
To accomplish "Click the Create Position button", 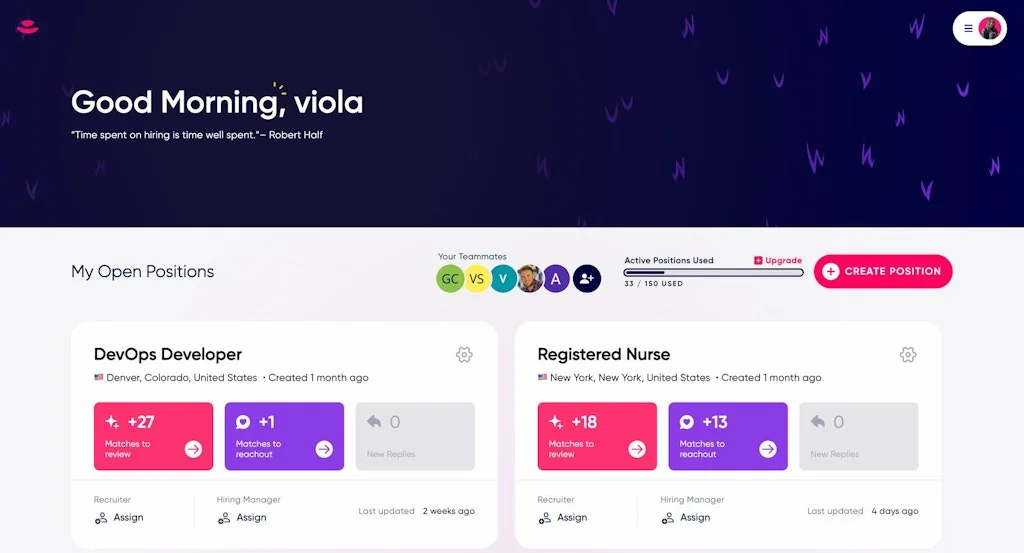I will (x=883, y=271).
